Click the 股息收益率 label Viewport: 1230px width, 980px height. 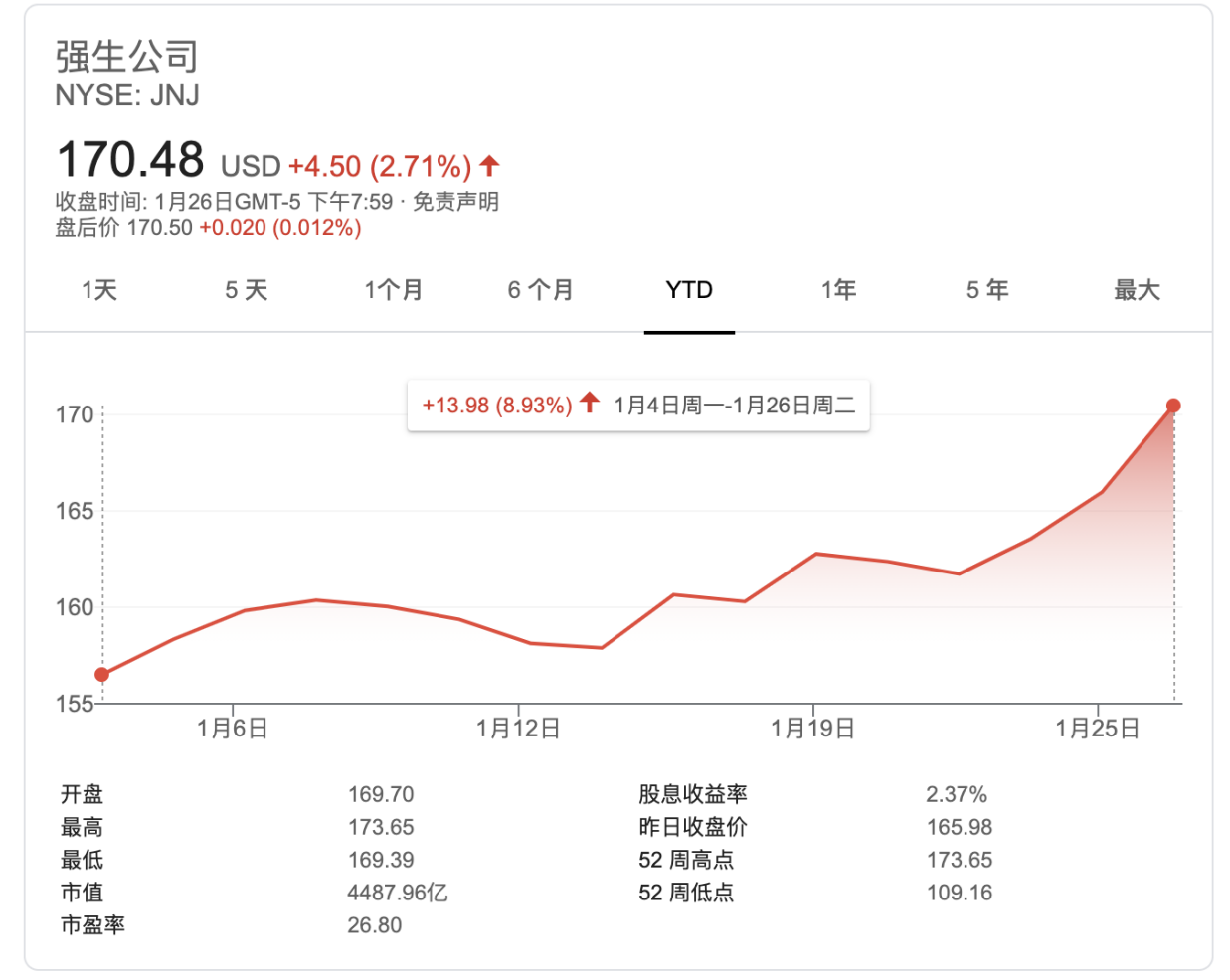click(x=693, y=794)
